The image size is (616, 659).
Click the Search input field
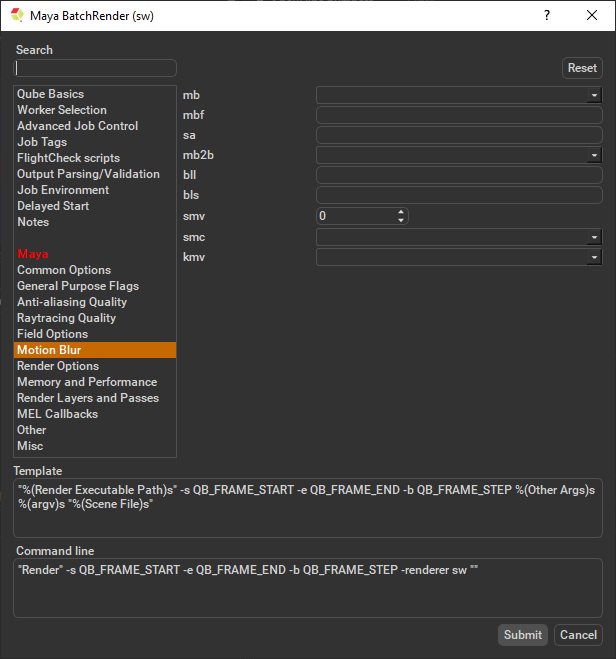pos(95,68)
